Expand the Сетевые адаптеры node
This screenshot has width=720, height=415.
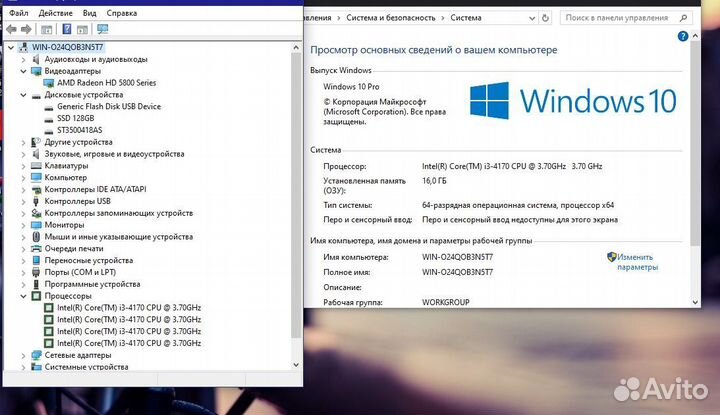pyautogui.click(x=23, y=355)
